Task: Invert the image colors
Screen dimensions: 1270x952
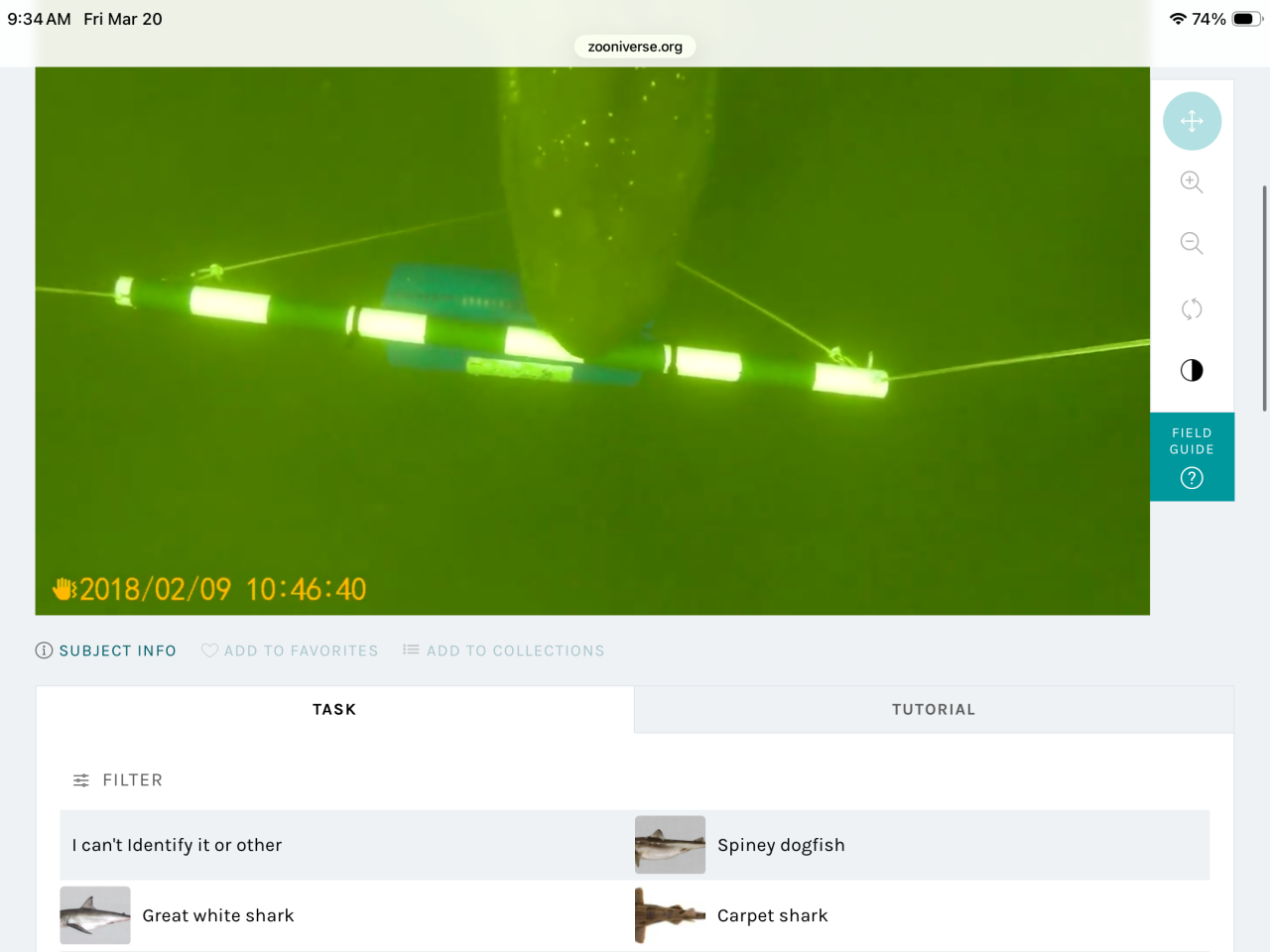Action: click(x=1192, y=370)
